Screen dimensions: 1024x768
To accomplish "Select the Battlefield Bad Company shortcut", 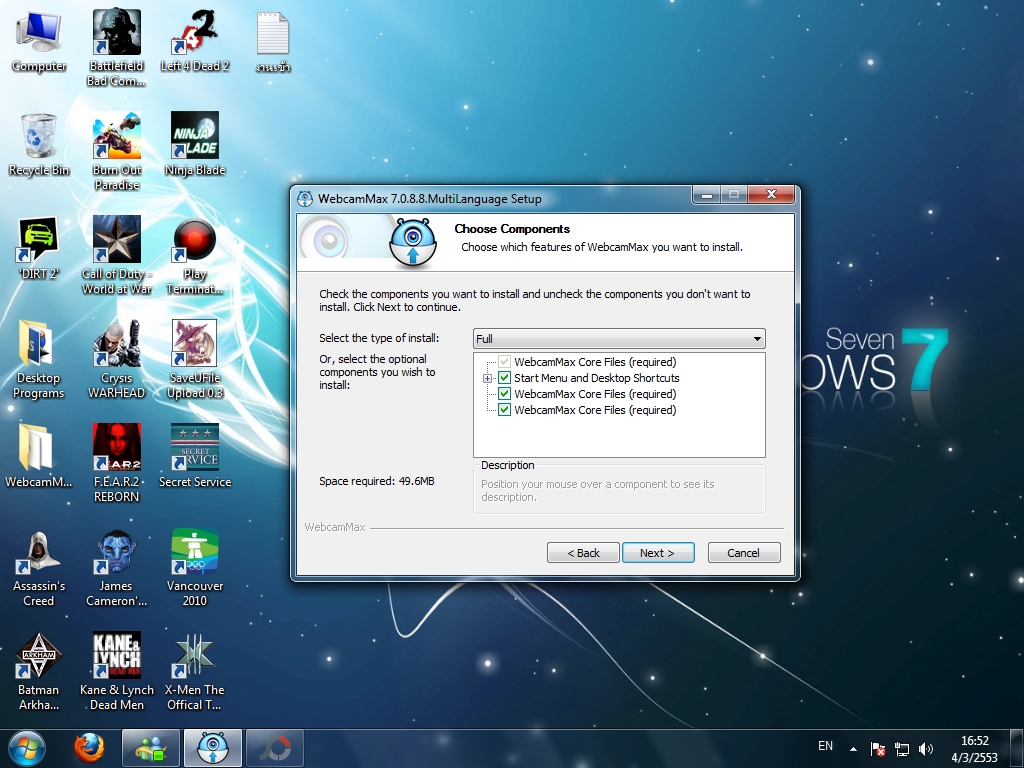I will point(116,48).
